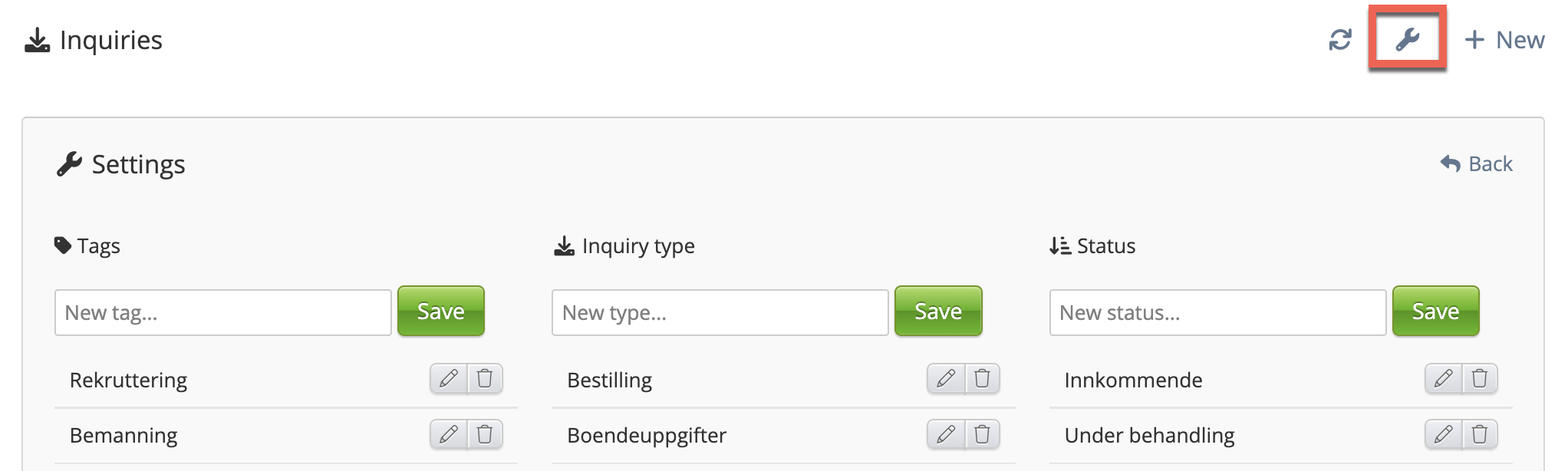
Task: Delete the Under behandling status
Action: point(1480,434)
